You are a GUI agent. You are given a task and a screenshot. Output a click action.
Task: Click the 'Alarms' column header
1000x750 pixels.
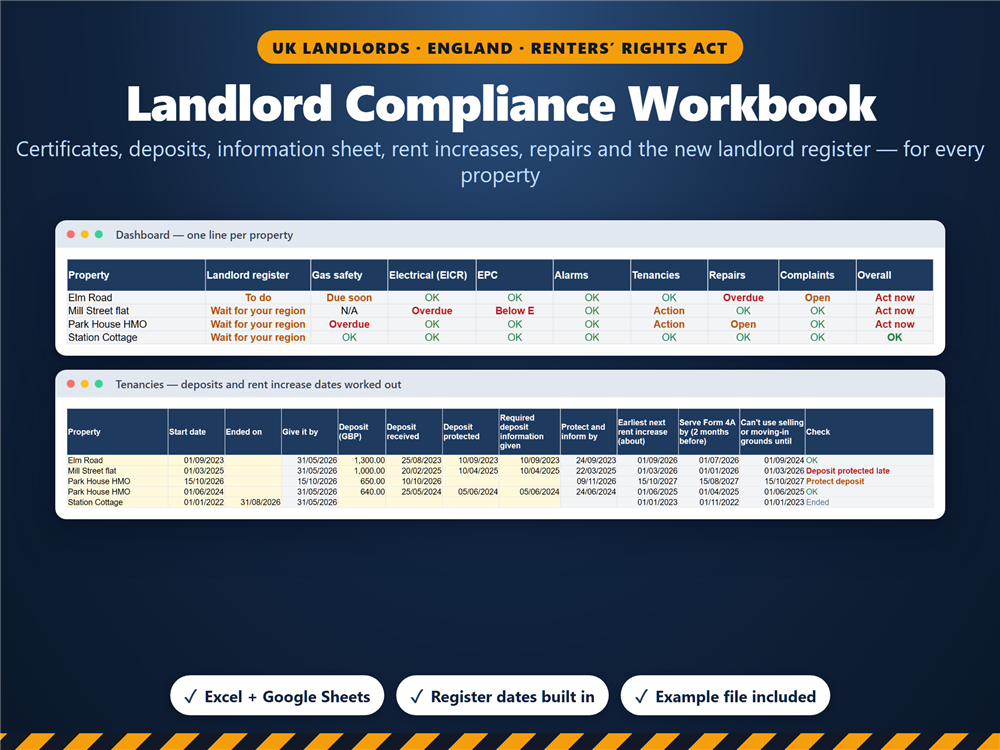click(592, 276)
